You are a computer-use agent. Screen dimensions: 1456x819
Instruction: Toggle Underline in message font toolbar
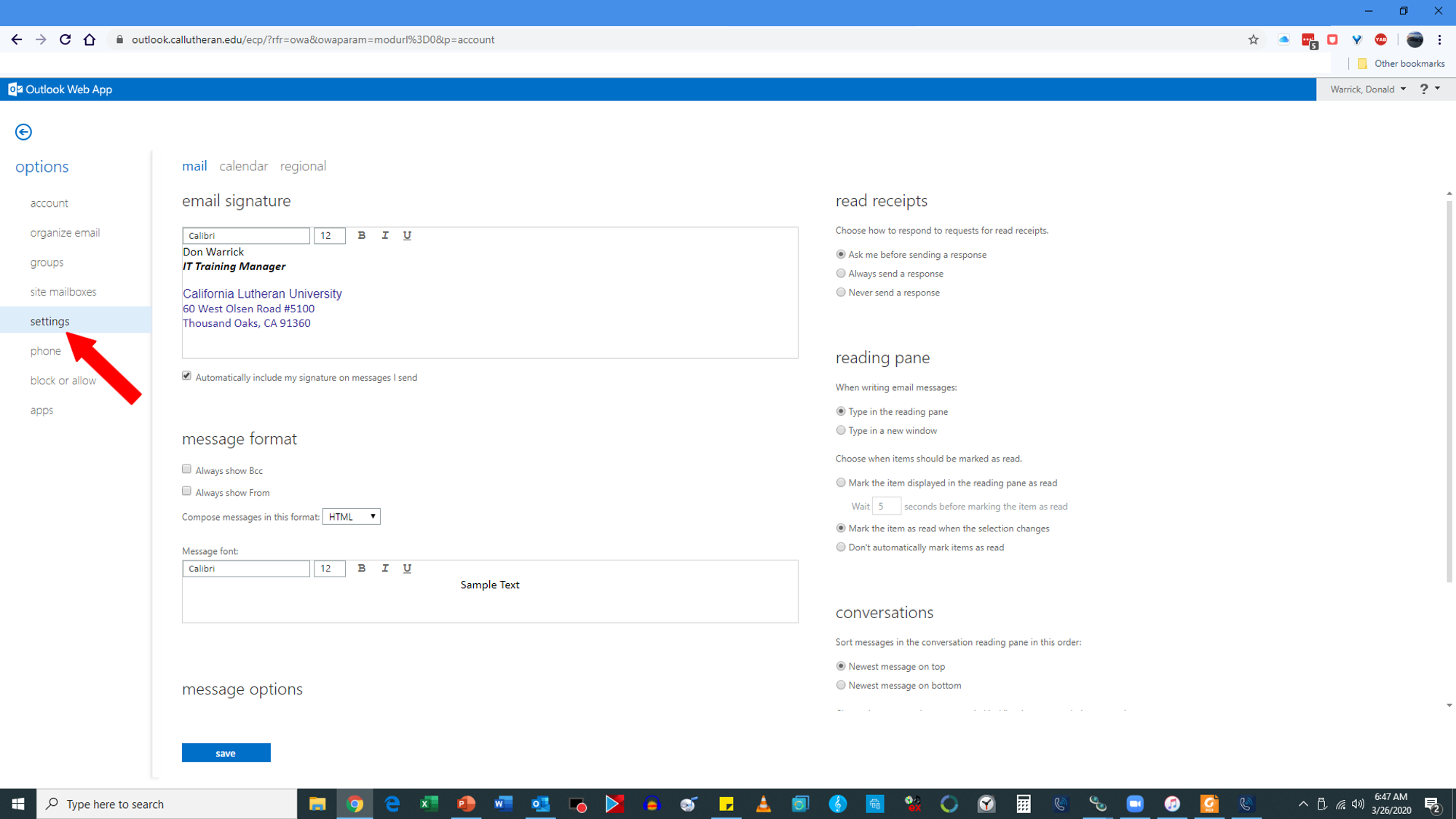click(407, 568)
